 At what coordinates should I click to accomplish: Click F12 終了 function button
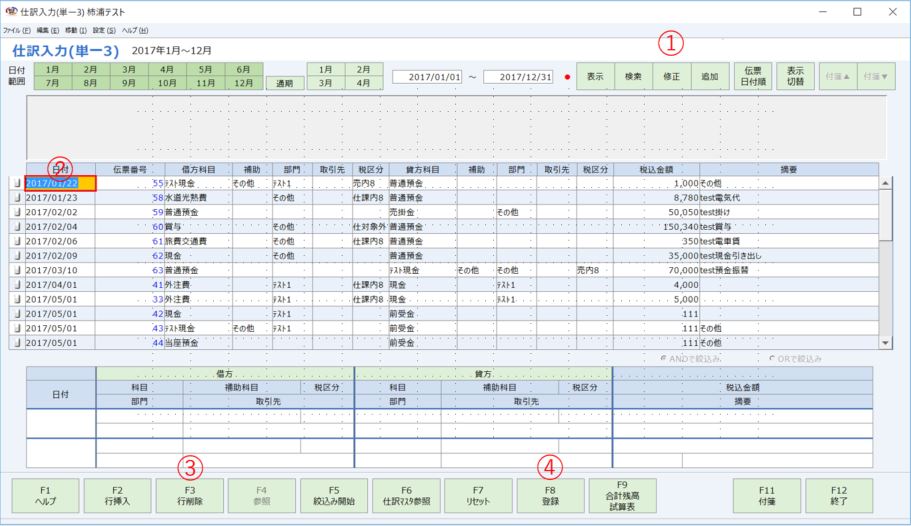(x=839, y=496)
